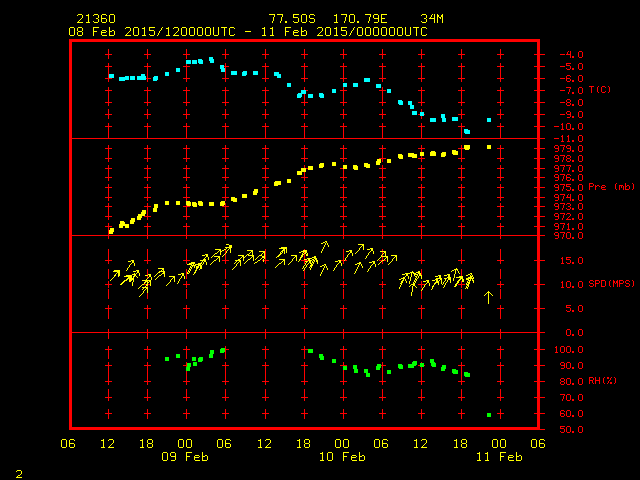Click the station ID 21360
This screenshot has height=480, width=640.
(x=96, y=19)
